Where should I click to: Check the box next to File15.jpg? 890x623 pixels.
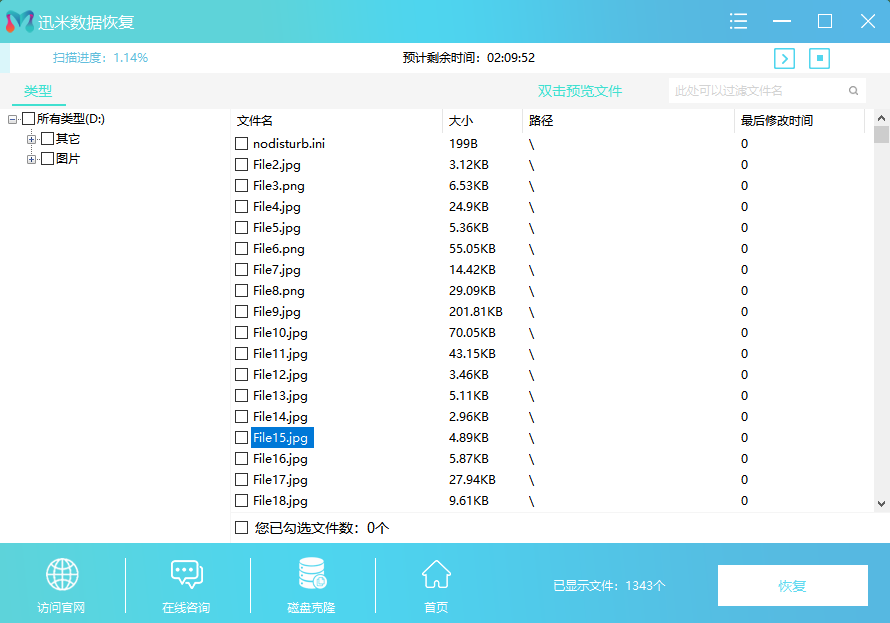[x=241, y=438]
